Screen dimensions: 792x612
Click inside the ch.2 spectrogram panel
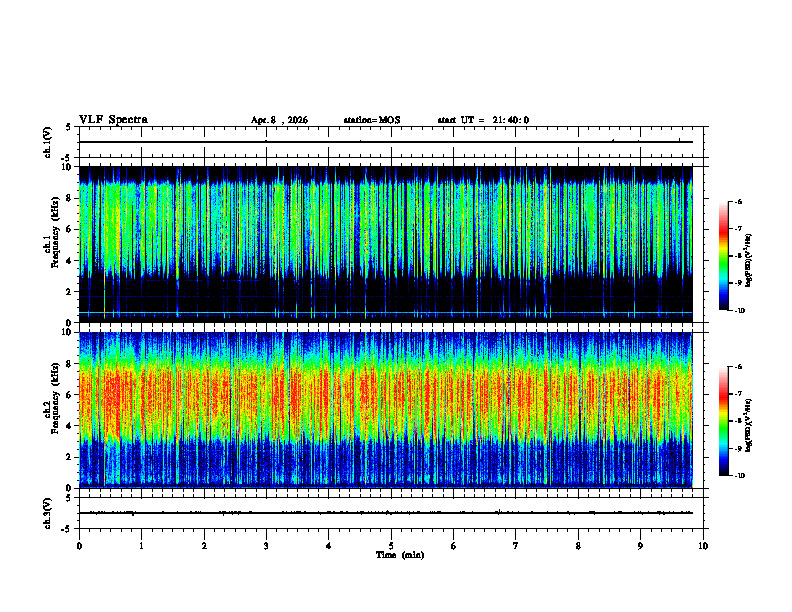click(x=386, y=410)
